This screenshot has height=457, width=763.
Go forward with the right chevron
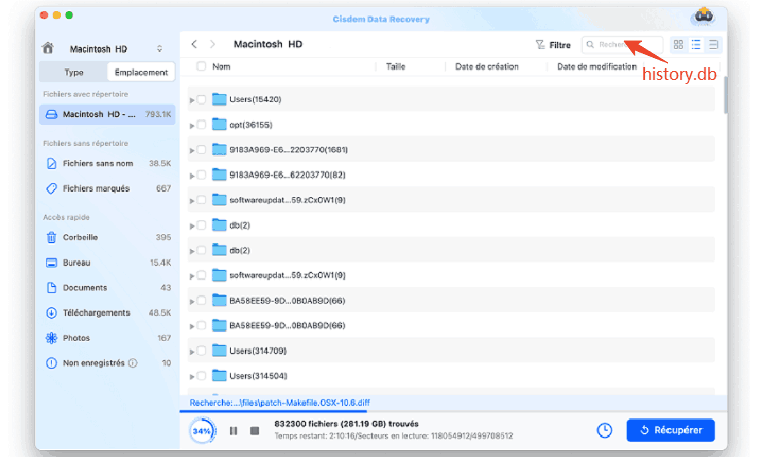(212, 44)
